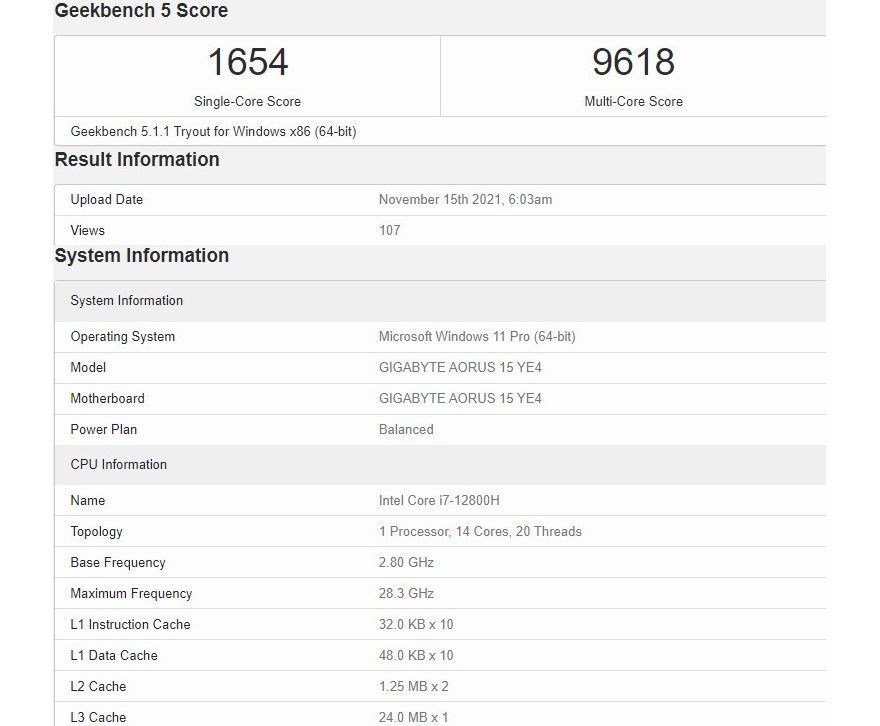Select the L2 value "1.25 MB x 2"
This screenshot has width=880, height=726.
pos(414,686)
